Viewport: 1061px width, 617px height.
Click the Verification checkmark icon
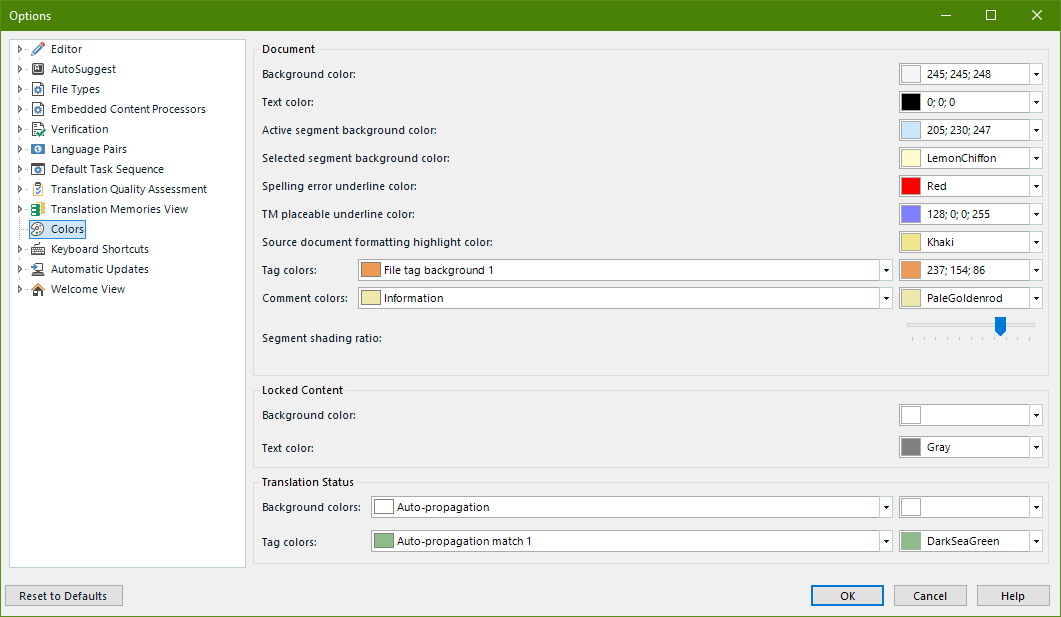pos(38,129)
